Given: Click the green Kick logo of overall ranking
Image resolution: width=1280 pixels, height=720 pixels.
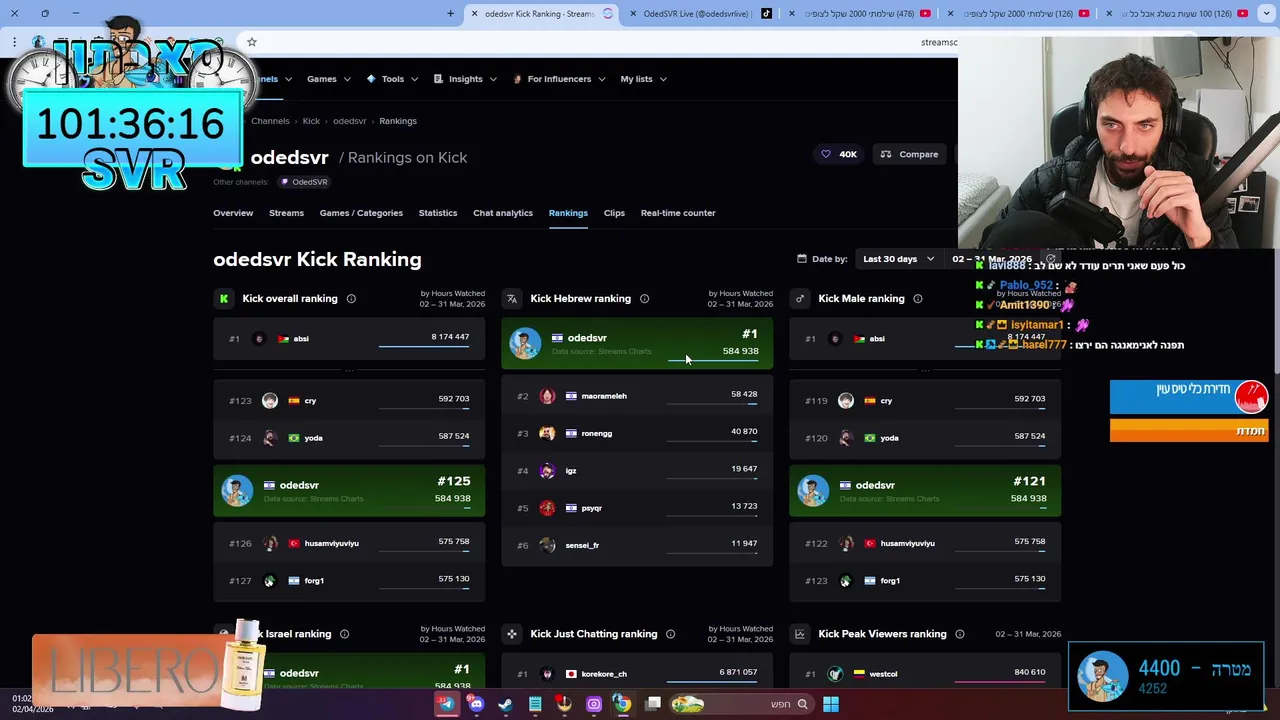Looking at the screenshot, I should [x=224, y=298].
